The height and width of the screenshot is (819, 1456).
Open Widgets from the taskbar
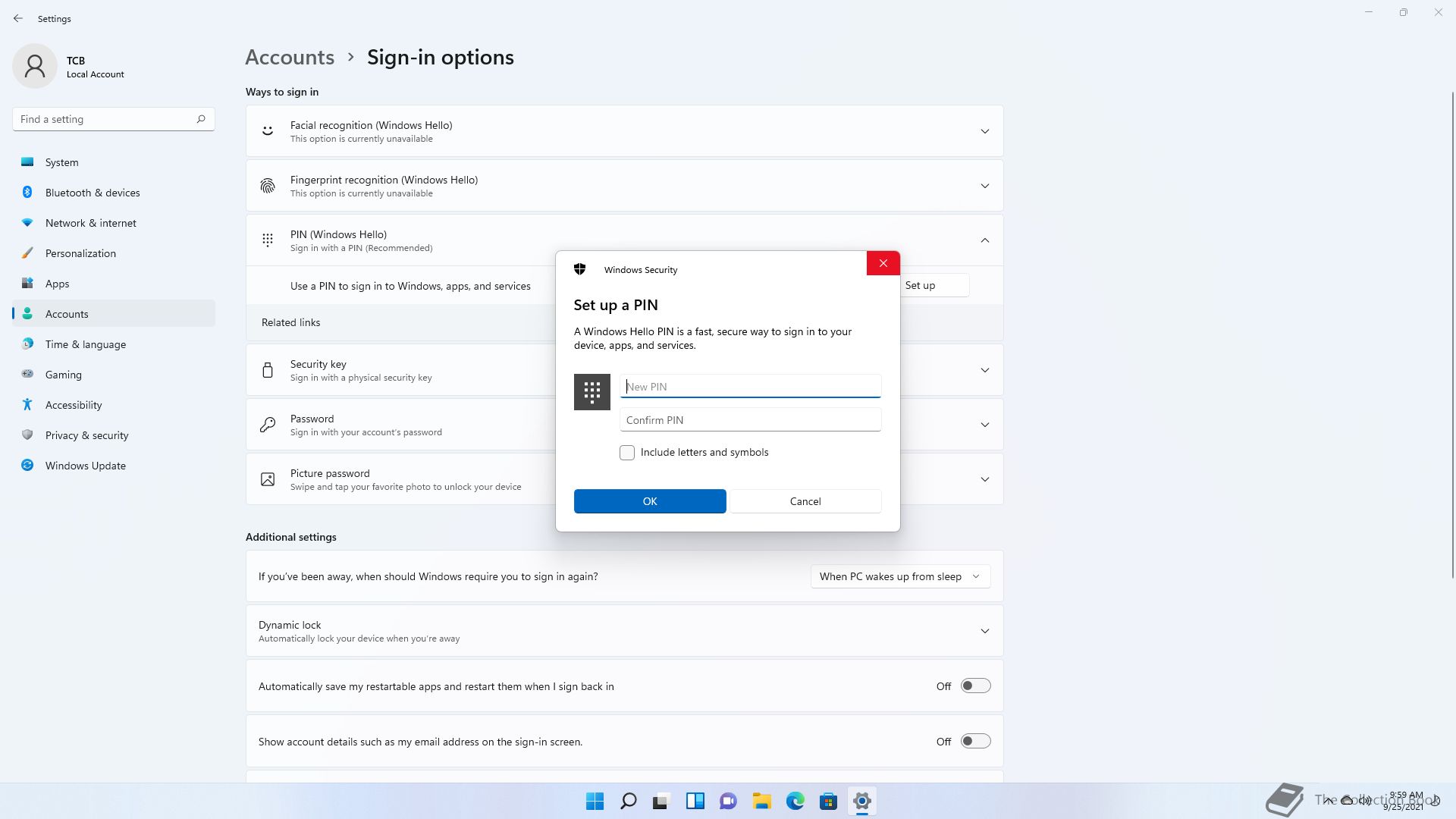coord(695,801)
